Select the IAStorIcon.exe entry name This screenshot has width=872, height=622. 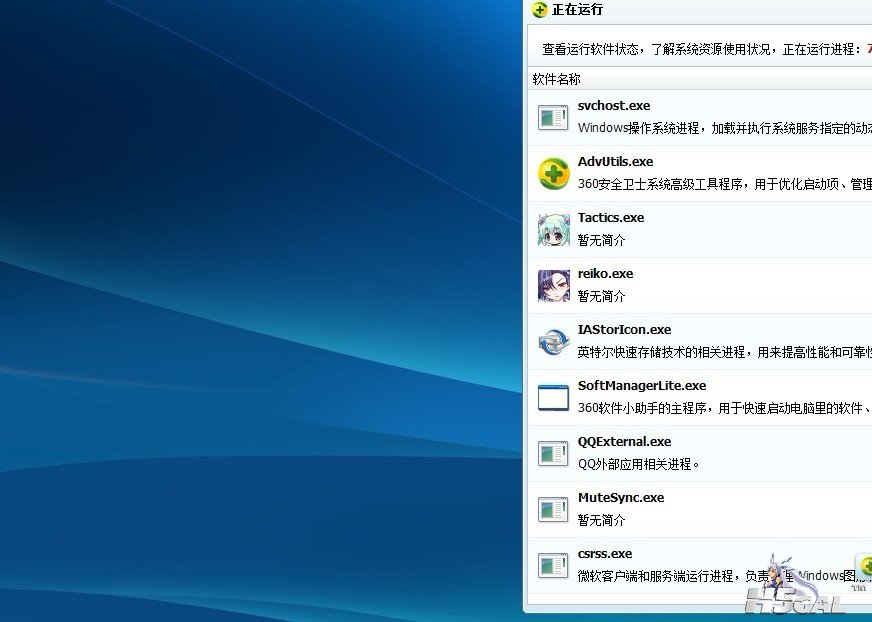(x=624, y=329)
